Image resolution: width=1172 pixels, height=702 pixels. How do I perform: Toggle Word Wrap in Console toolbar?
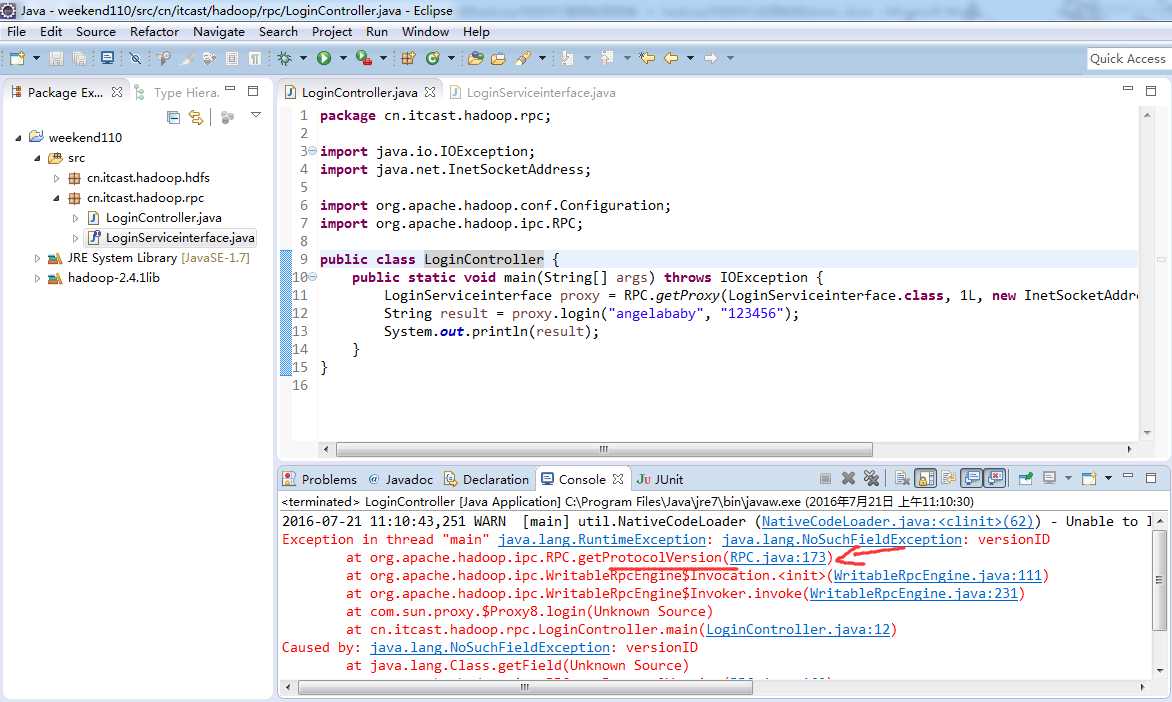949,478
